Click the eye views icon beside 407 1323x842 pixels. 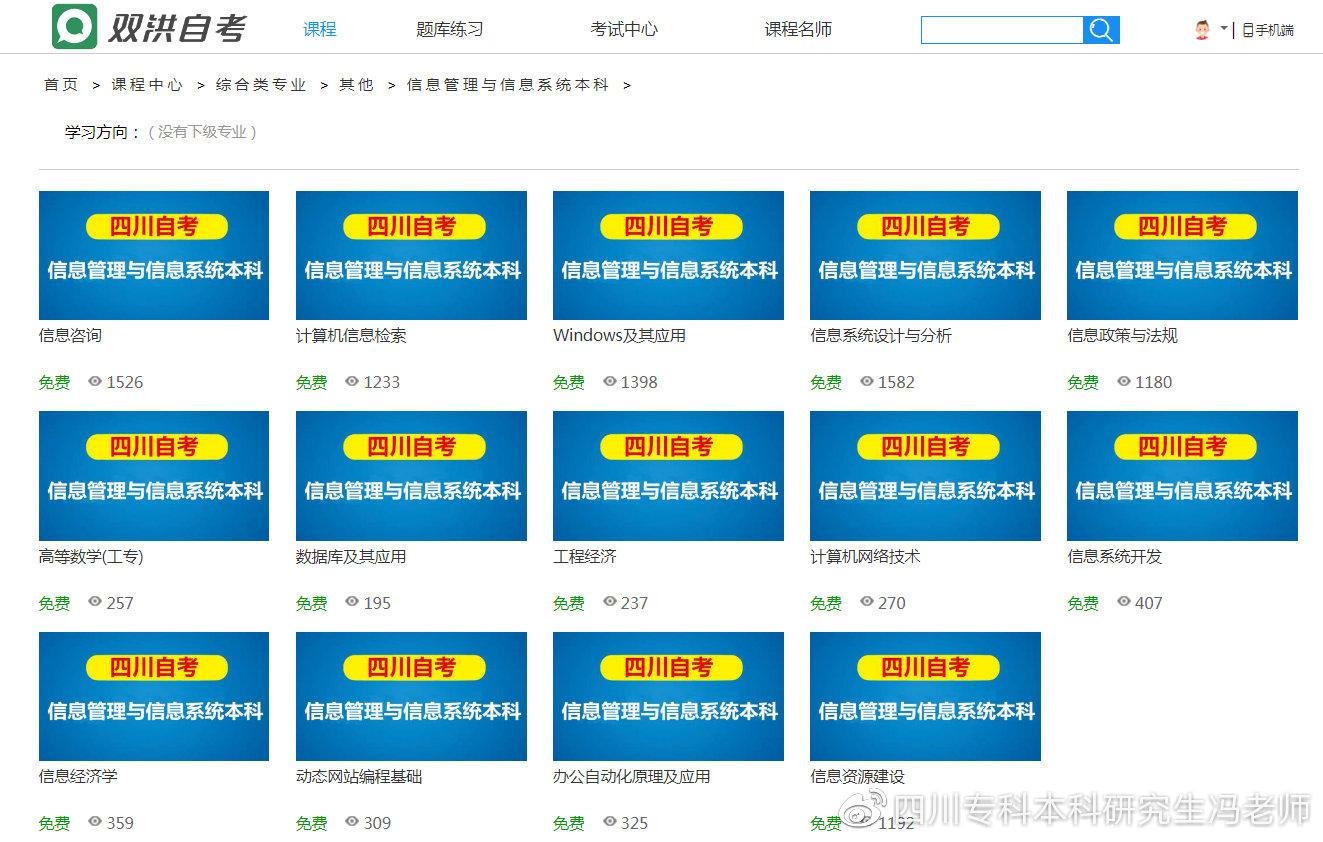tap(1124, 602)
